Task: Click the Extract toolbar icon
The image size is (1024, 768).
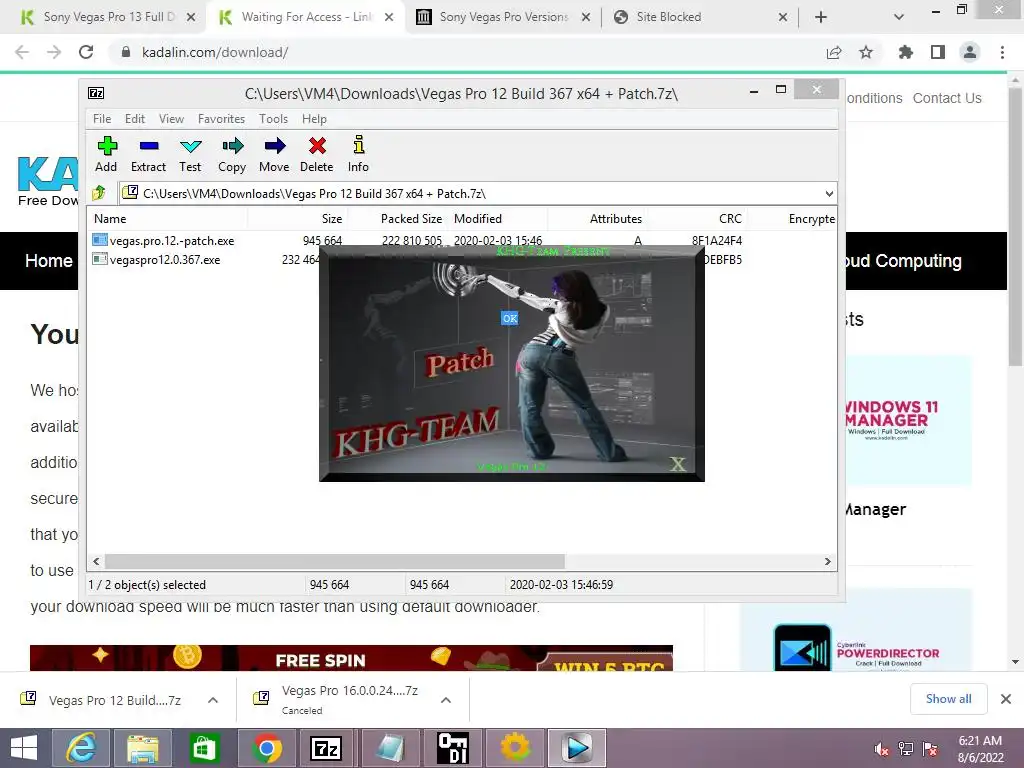Action: pos(148,155)
